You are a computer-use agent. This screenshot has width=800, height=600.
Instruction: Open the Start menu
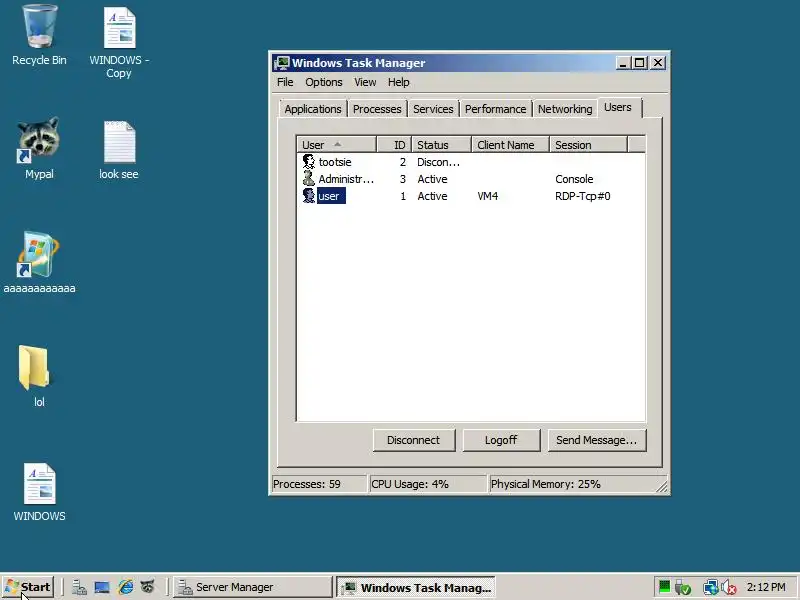pos(28,587)
